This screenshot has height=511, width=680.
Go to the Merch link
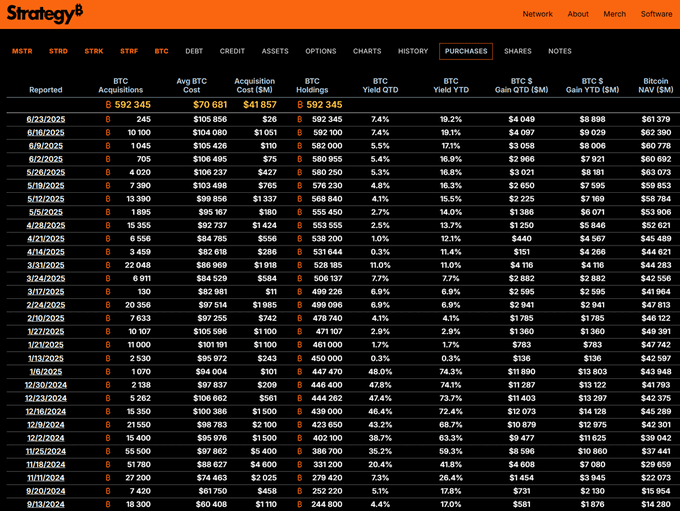(615, 14)
